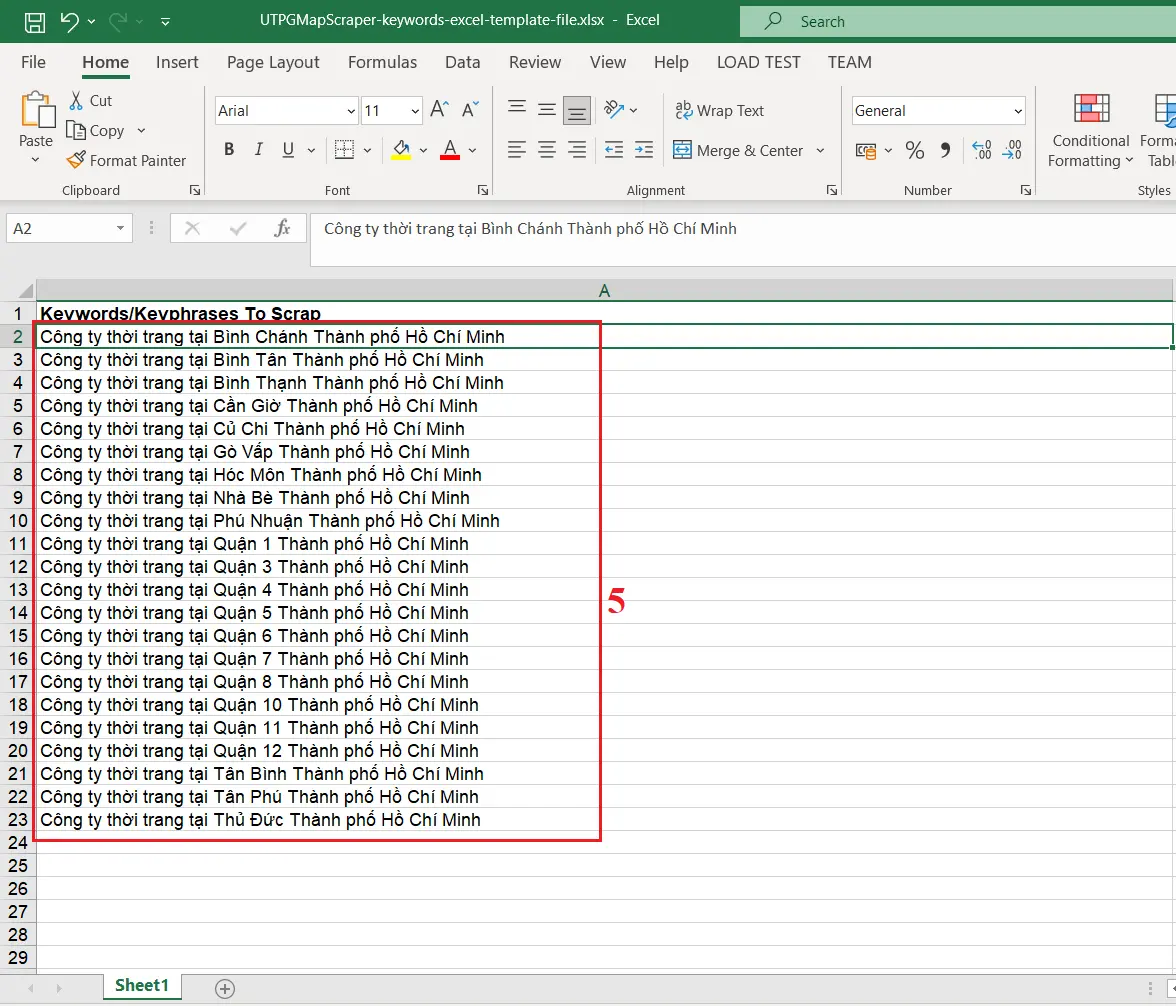This screenshot has width=1176, height=1006.
Task: Open the Name Box dropdown arrow
Action: (x=120, y=228)
